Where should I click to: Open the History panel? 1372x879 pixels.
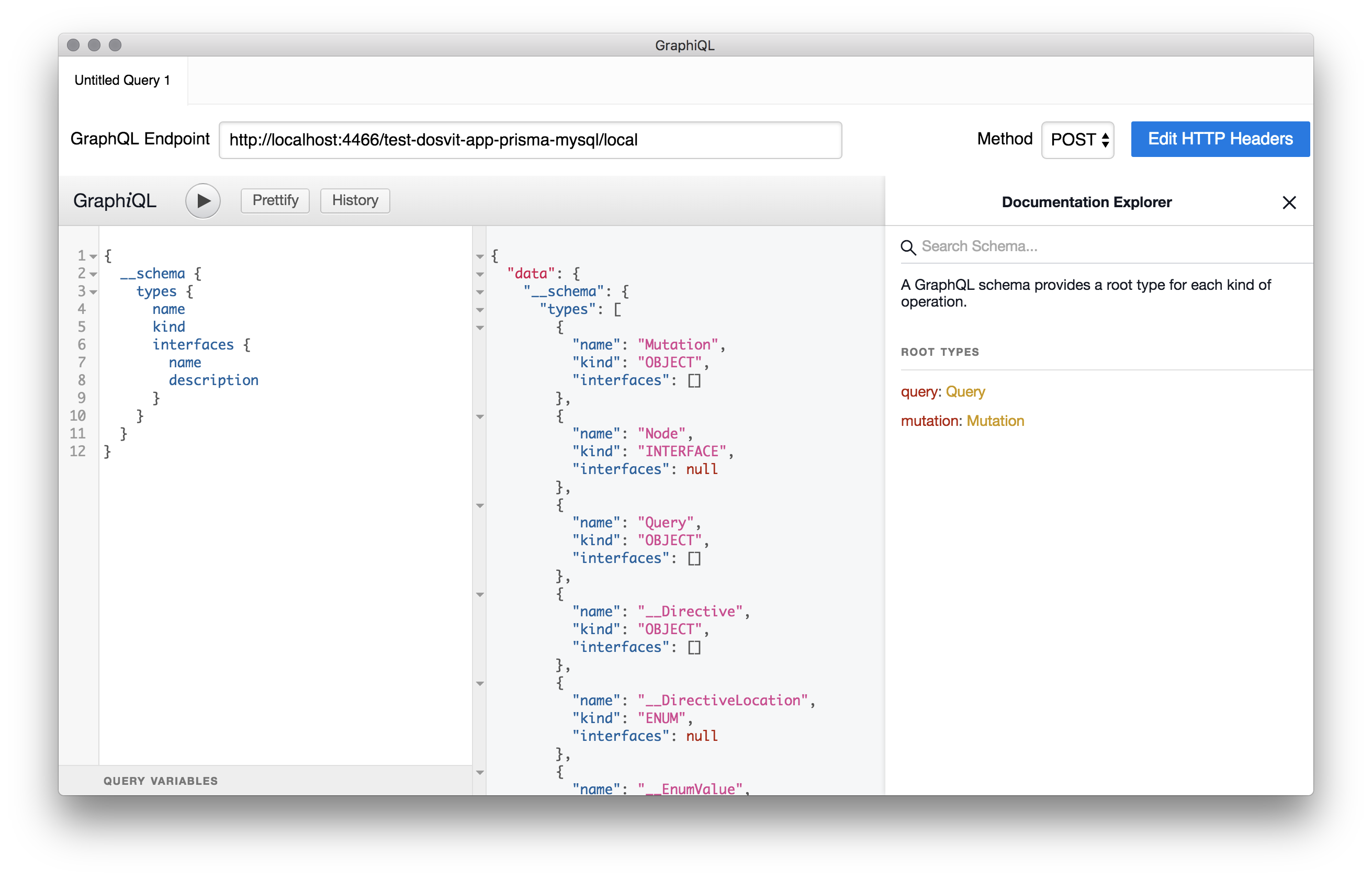click(354, 200)
